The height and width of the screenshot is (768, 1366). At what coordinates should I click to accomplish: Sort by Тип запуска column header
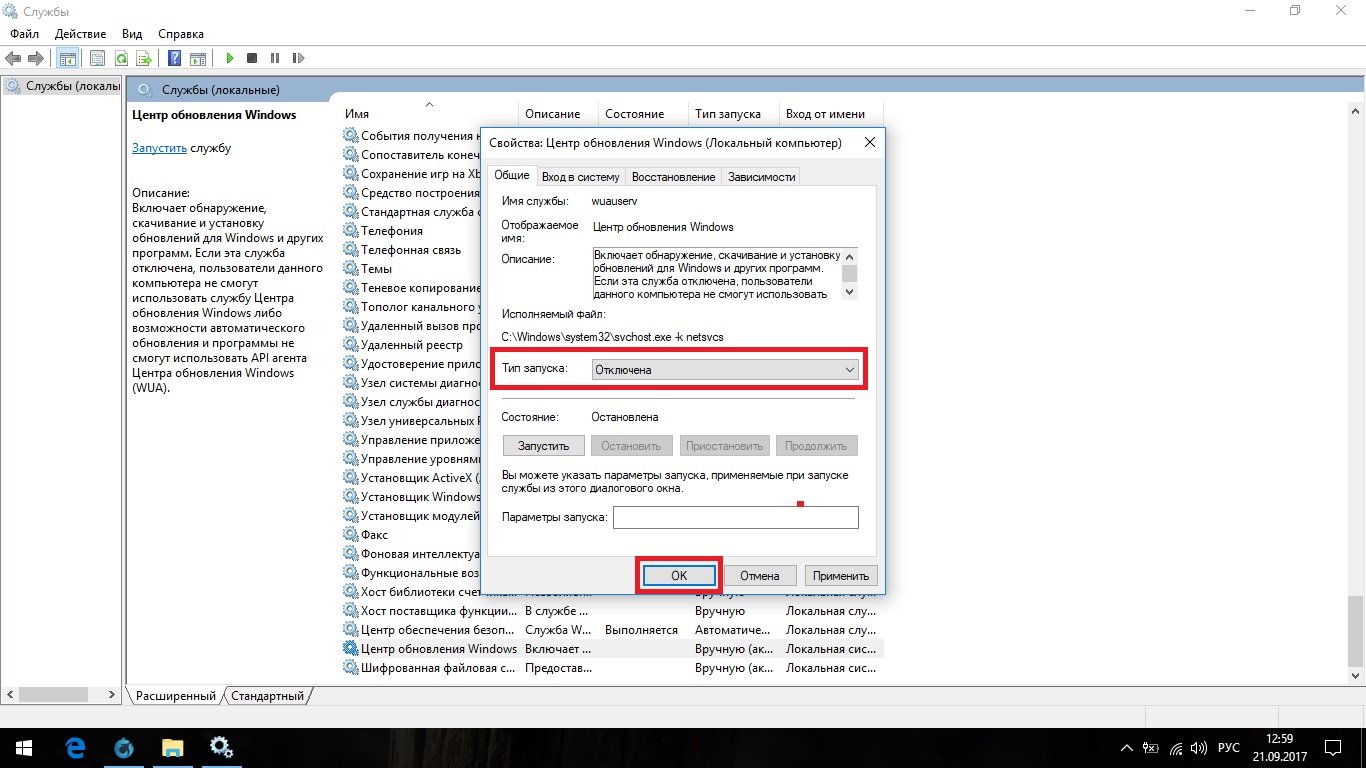[x=734, y=114]
